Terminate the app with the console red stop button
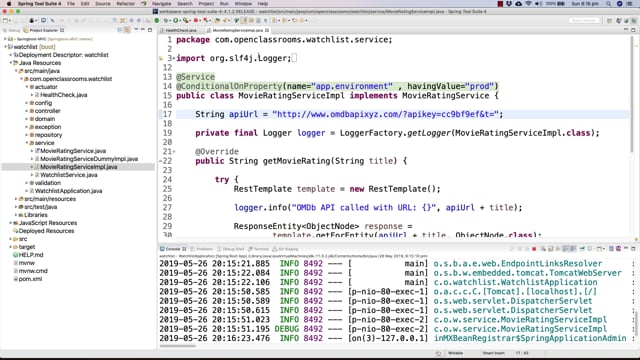 click(534, 249)
